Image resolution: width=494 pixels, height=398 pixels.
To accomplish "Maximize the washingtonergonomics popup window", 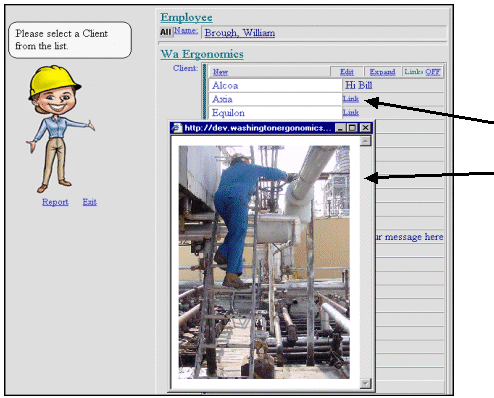I will 352,128.
